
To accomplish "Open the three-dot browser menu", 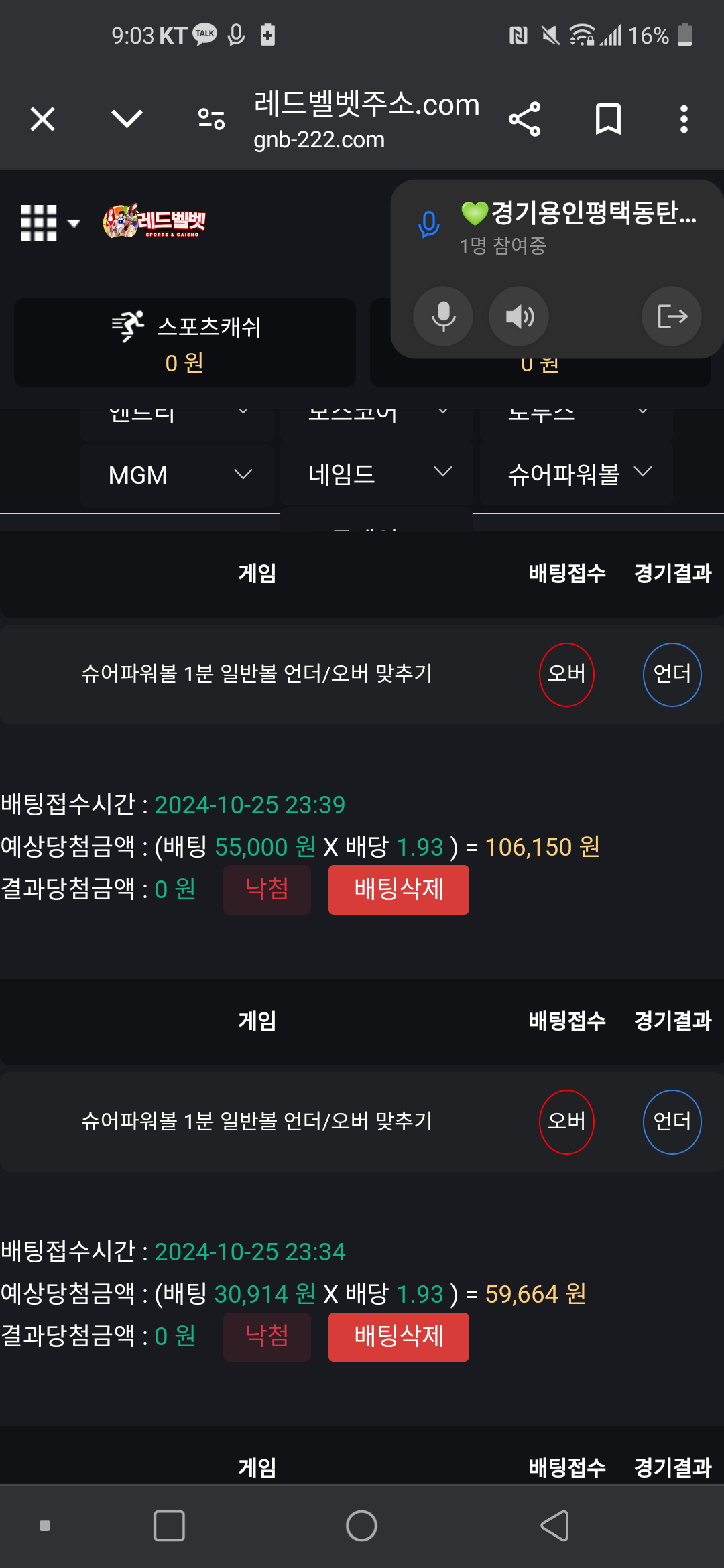I will click(x=684, y=119).
